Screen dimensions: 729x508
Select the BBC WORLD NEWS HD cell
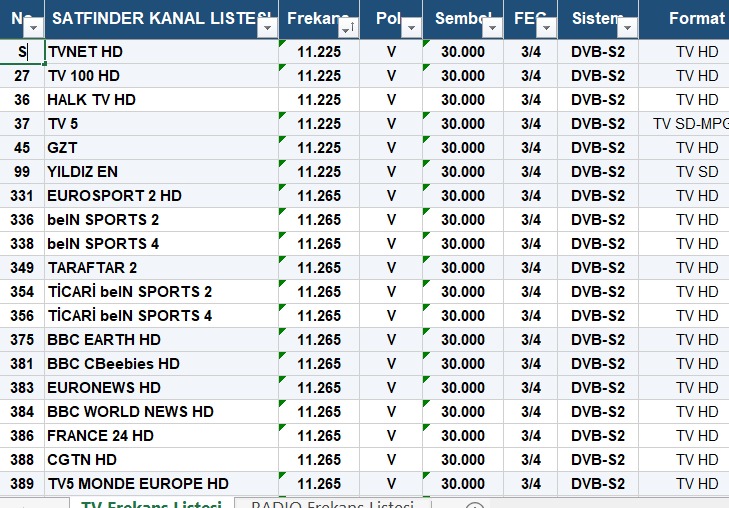161,412
